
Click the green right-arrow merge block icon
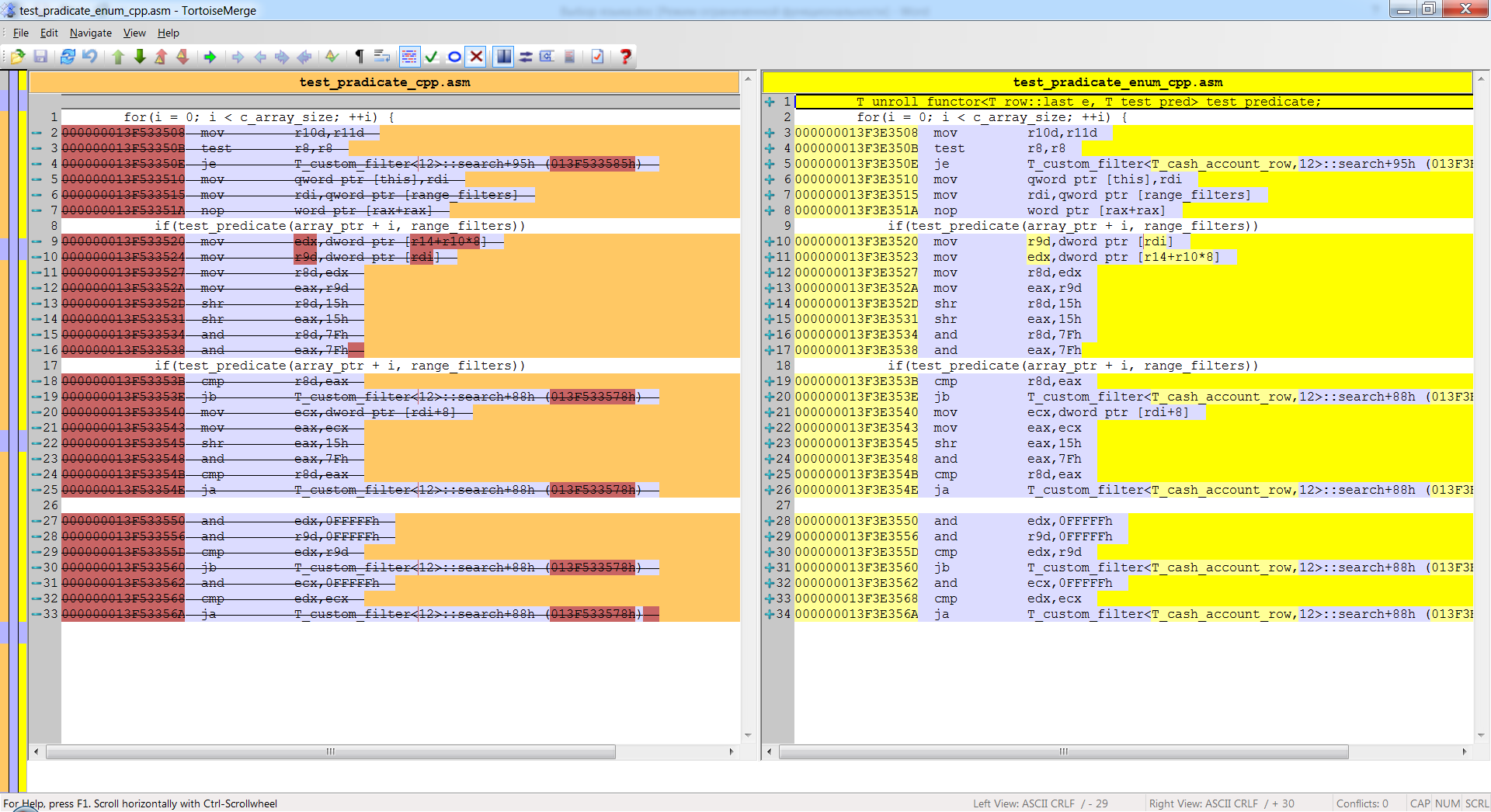tap(210, 56)
